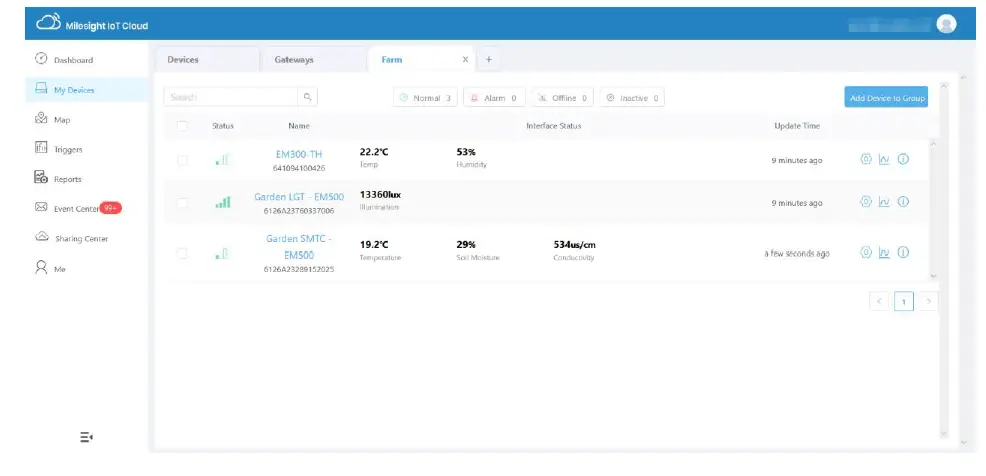Toggle the select-all header checkbox
Viewport: 986px width, 476px height.
pyautogui.click(x=182, y=126)
